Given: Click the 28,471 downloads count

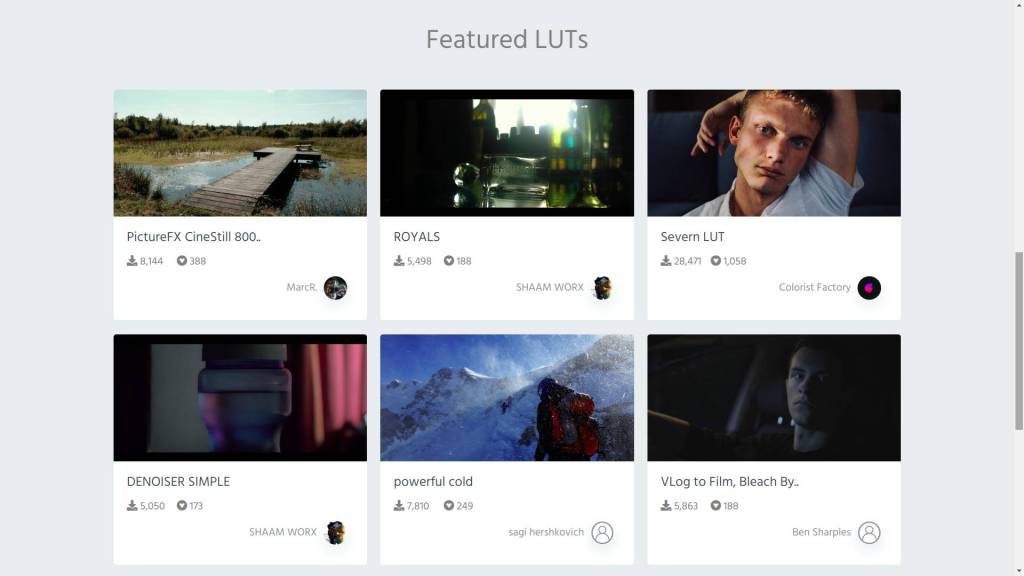Looking at the screenshot, I should pyautogui.click(x=688, y=261).
